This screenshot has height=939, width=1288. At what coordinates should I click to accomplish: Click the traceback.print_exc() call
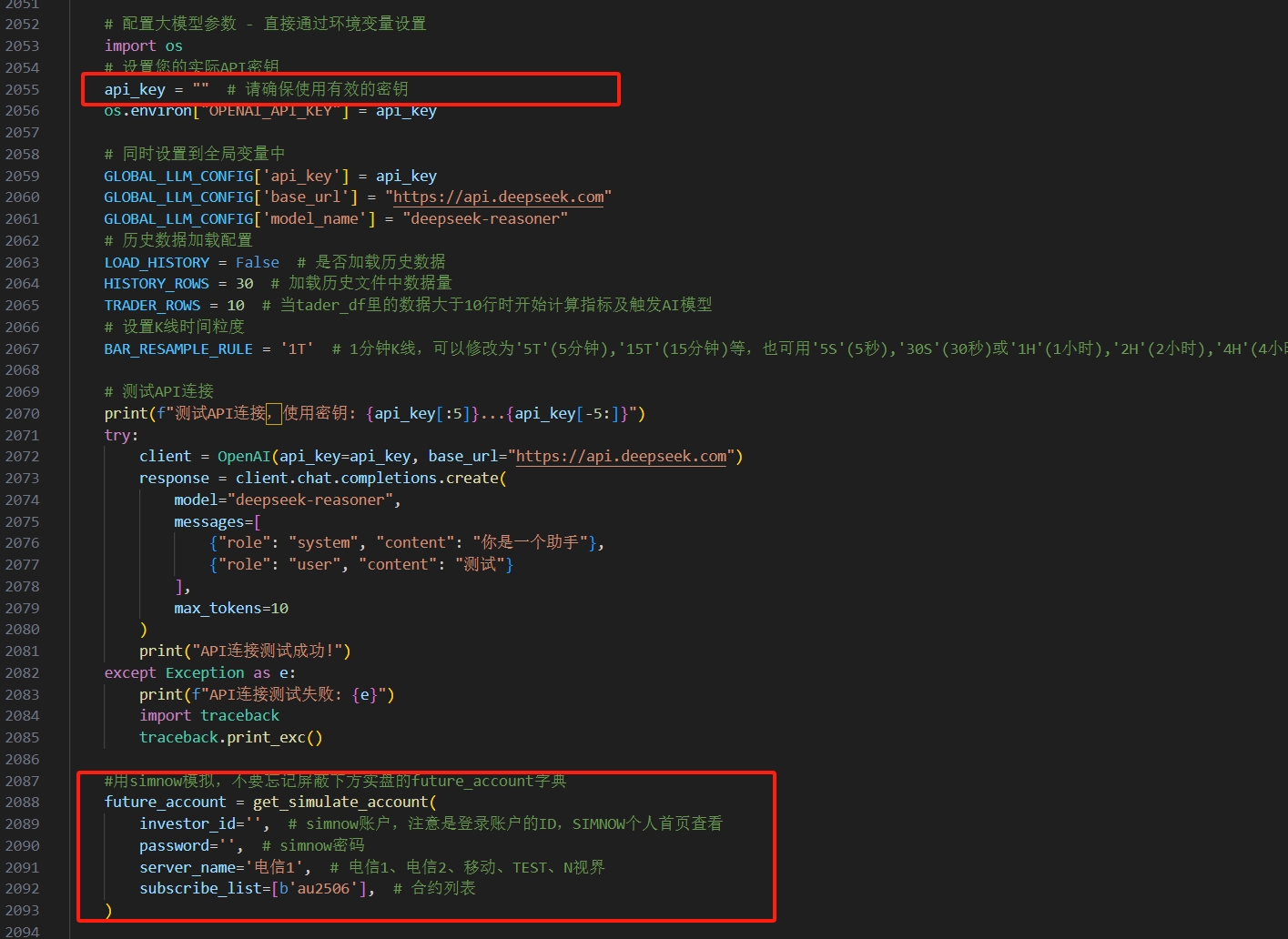click(x=230, y=738)
